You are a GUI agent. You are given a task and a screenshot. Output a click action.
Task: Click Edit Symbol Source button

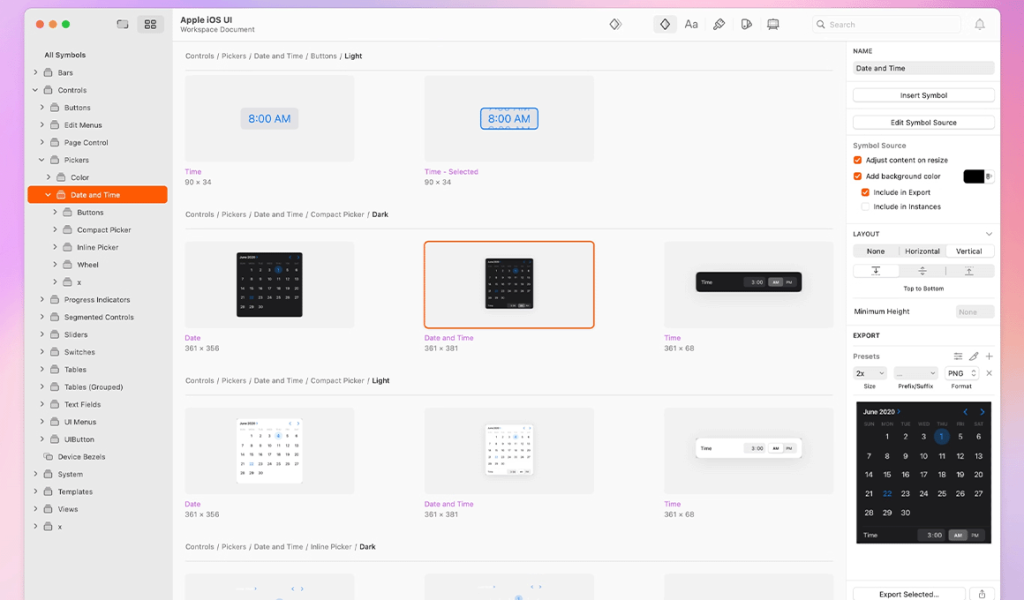tap(923, 123)
